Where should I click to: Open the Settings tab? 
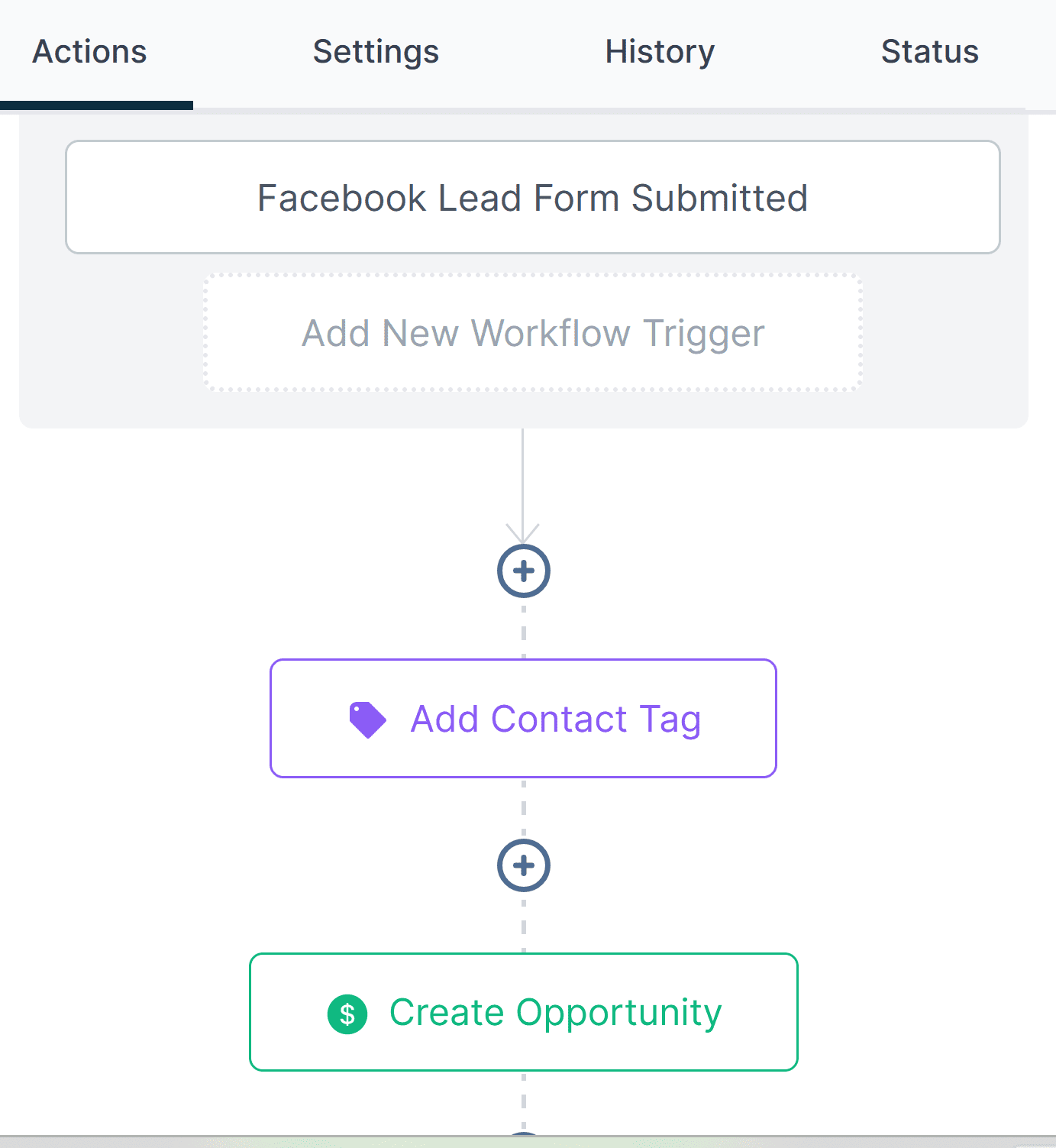(x=376, y=52)
